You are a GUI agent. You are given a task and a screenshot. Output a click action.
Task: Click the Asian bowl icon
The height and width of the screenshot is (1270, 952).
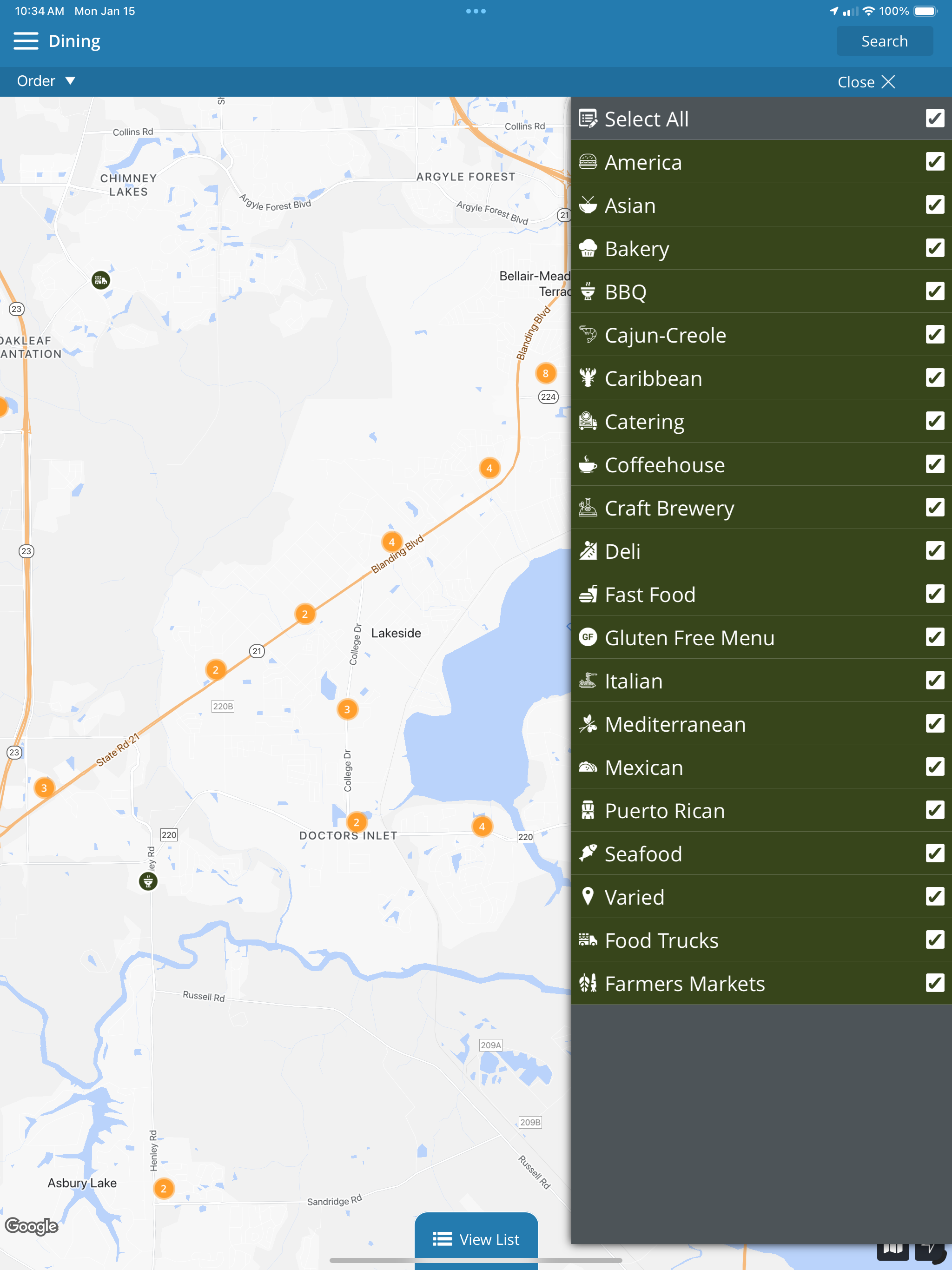[588, 205]
